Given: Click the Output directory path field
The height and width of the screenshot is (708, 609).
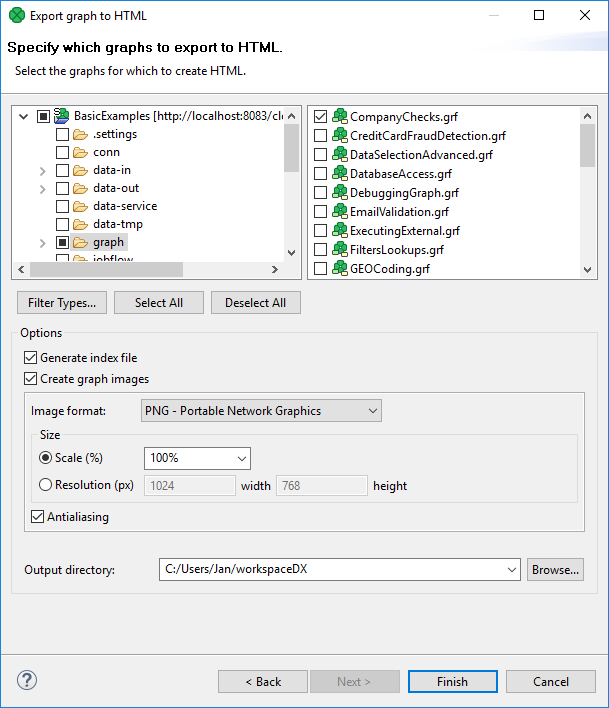Looking at the screenshot, I should (334, 570).
